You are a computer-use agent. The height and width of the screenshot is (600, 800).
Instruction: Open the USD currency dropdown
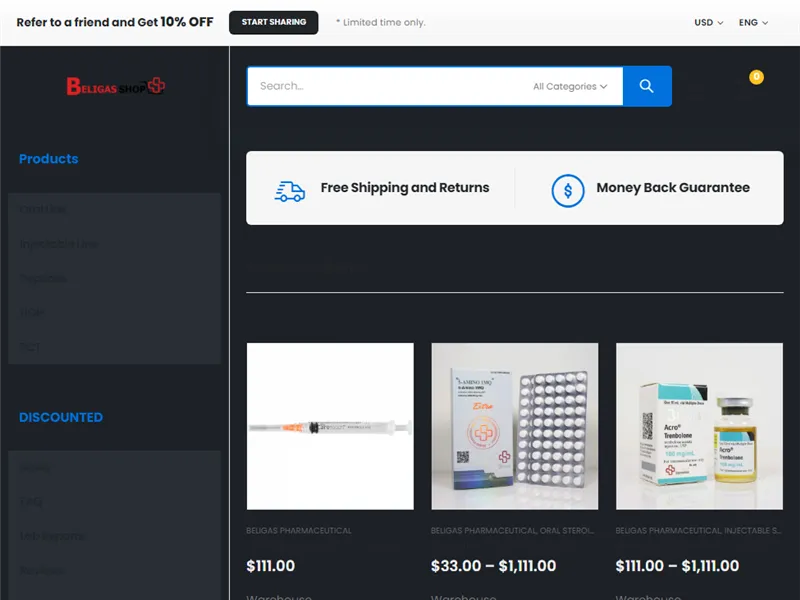708,22
